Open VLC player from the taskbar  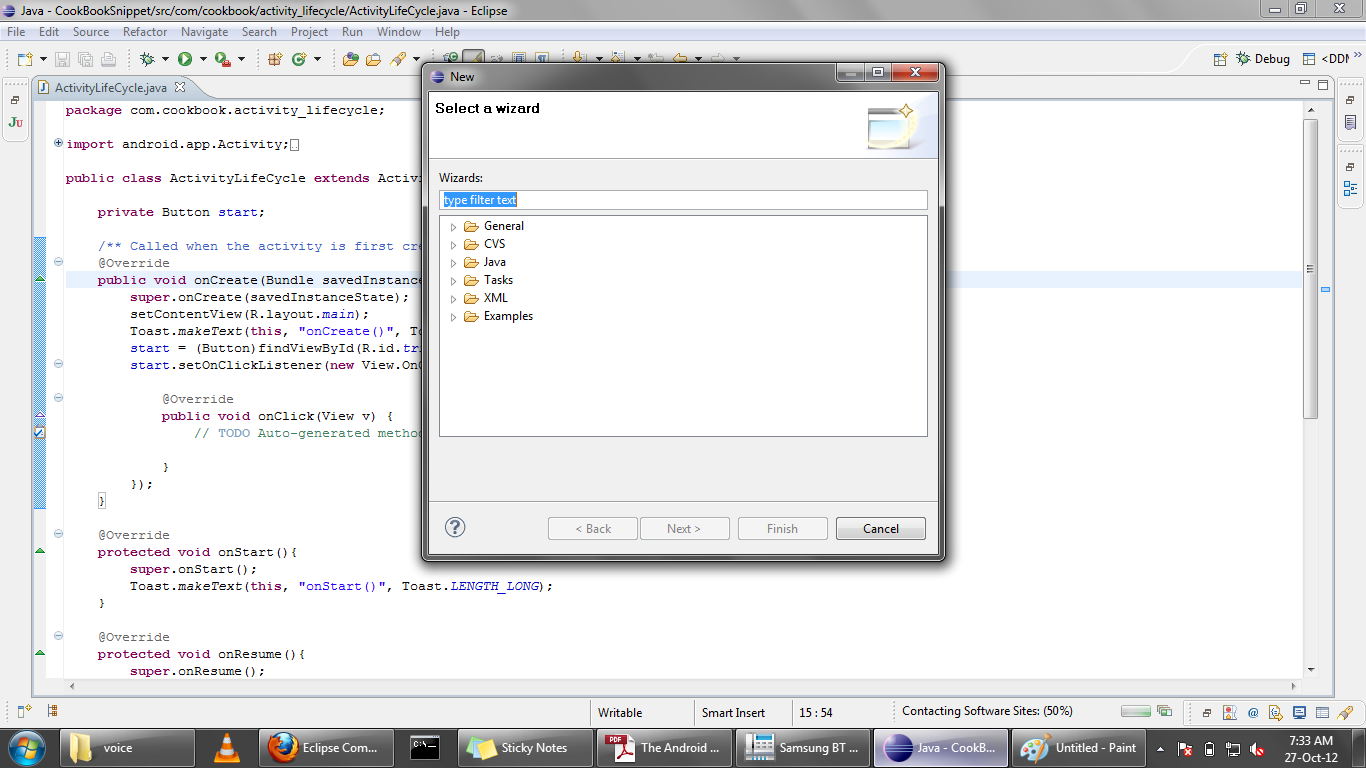pyautogui.click(x=228, y=747)
